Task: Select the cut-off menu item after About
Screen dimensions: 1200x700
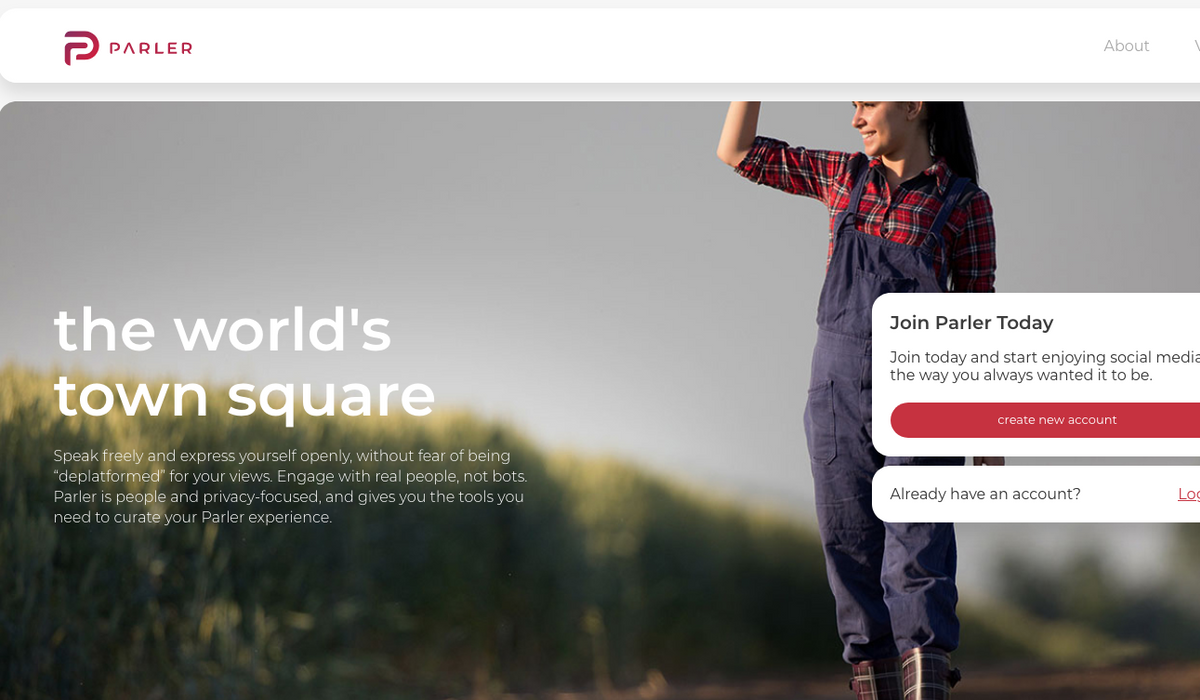Action: tap(1197, 46)
